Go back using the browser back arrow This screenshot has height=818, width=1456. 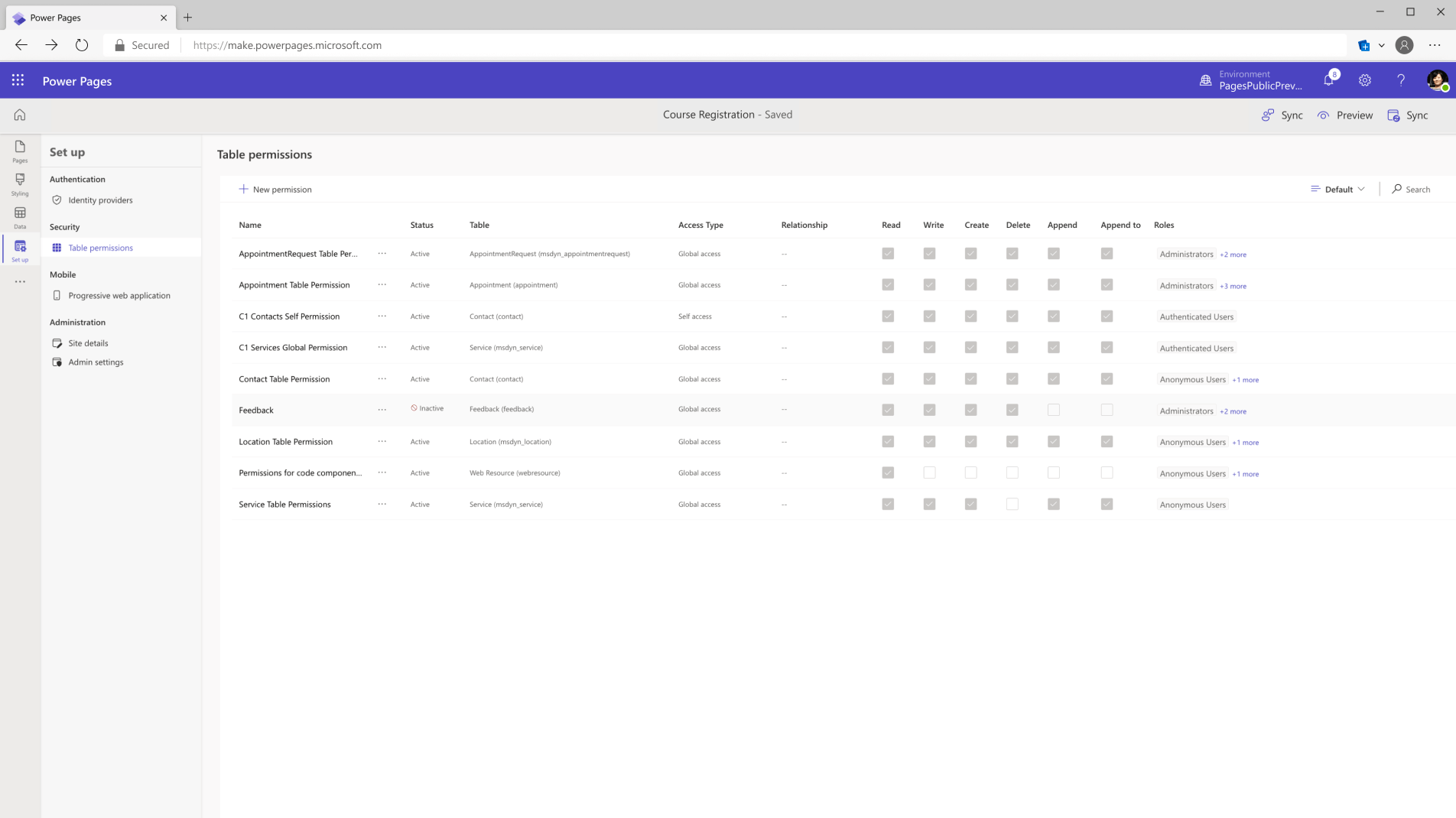point(21,45)
